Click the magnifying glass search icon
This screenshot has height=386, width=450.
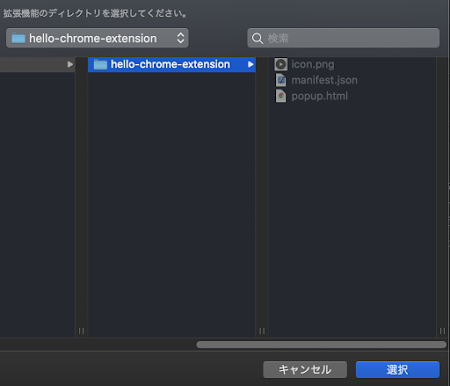coord(257,38)
